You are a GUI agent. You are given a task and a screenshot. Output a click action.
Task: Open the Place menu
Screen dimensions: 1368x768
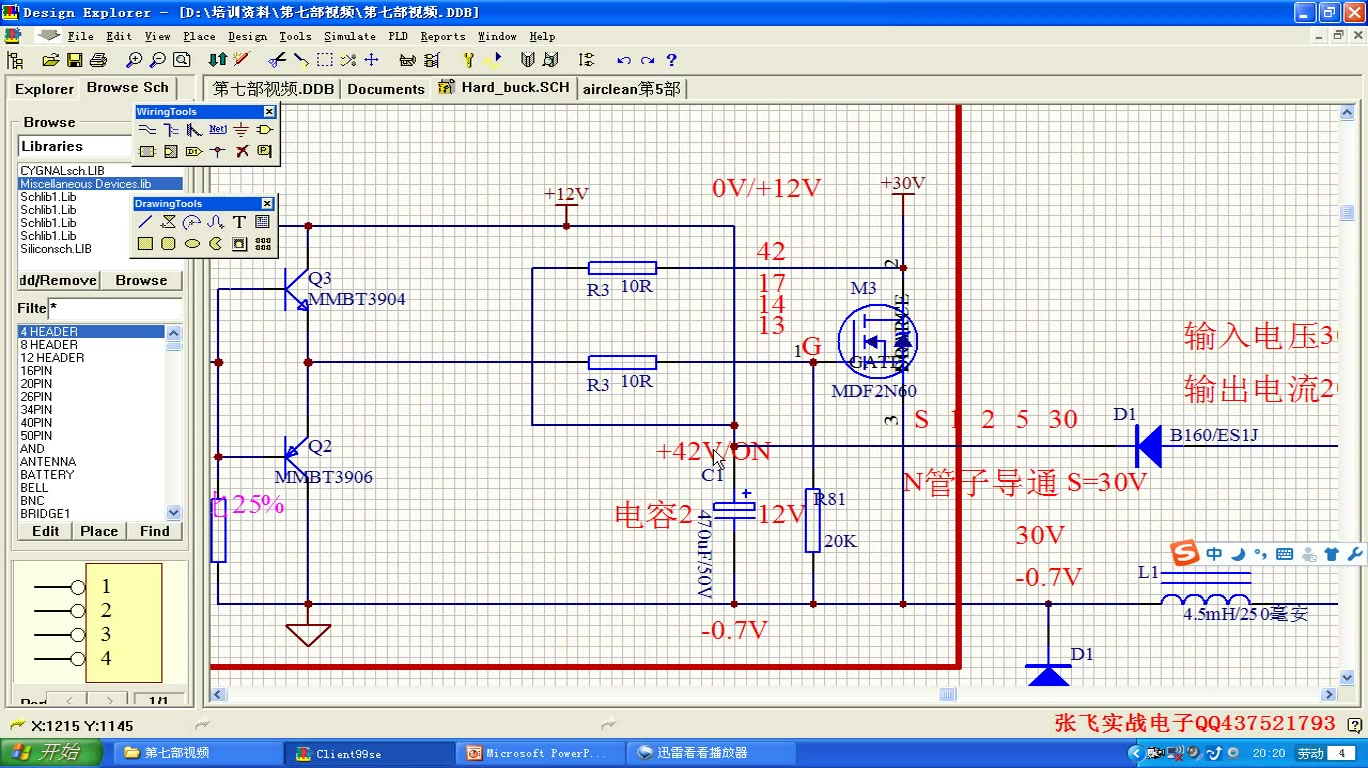[199, 36]
